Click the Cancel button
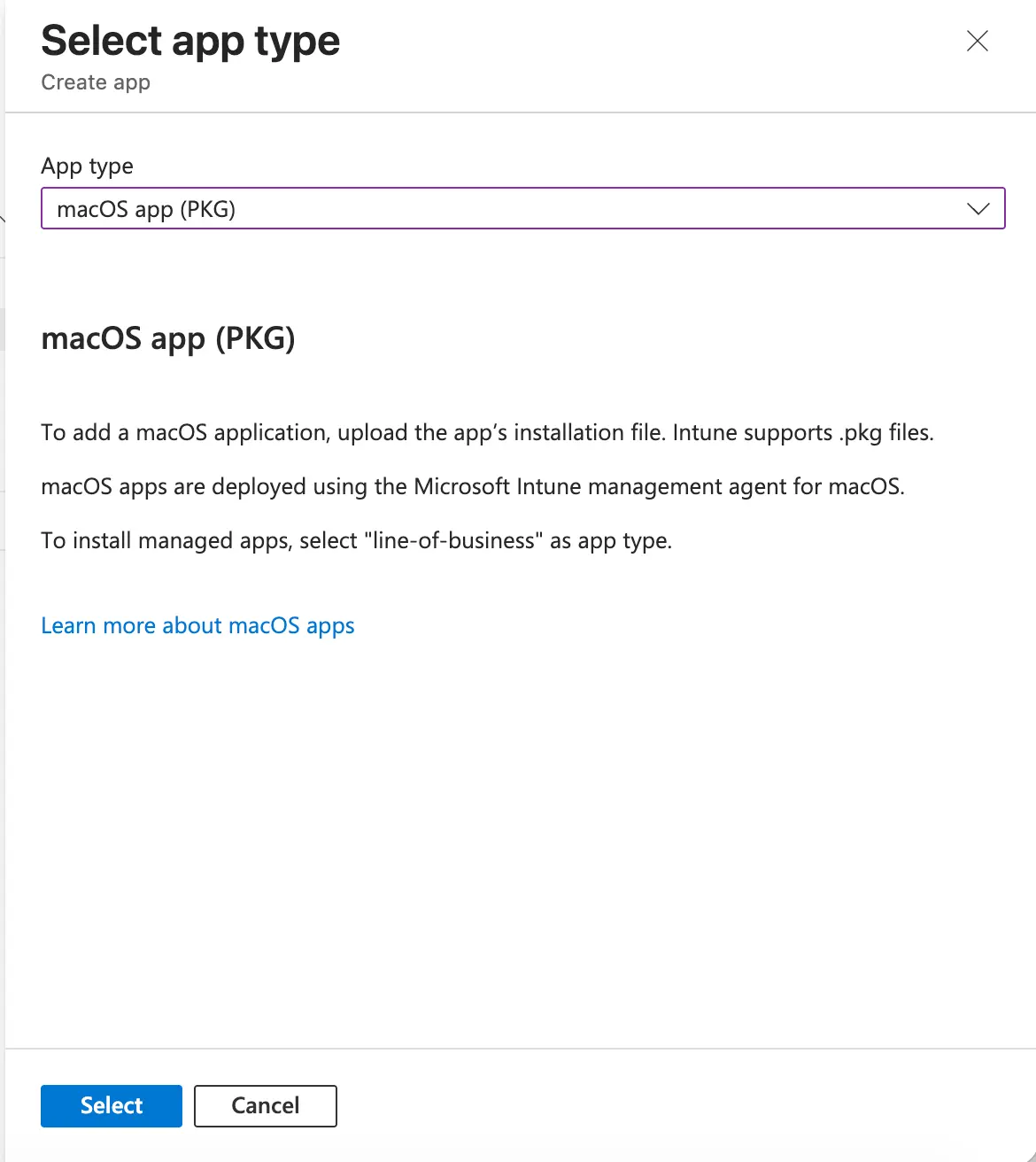This screenshot has width=1036, height=1162. point(265,1105)
